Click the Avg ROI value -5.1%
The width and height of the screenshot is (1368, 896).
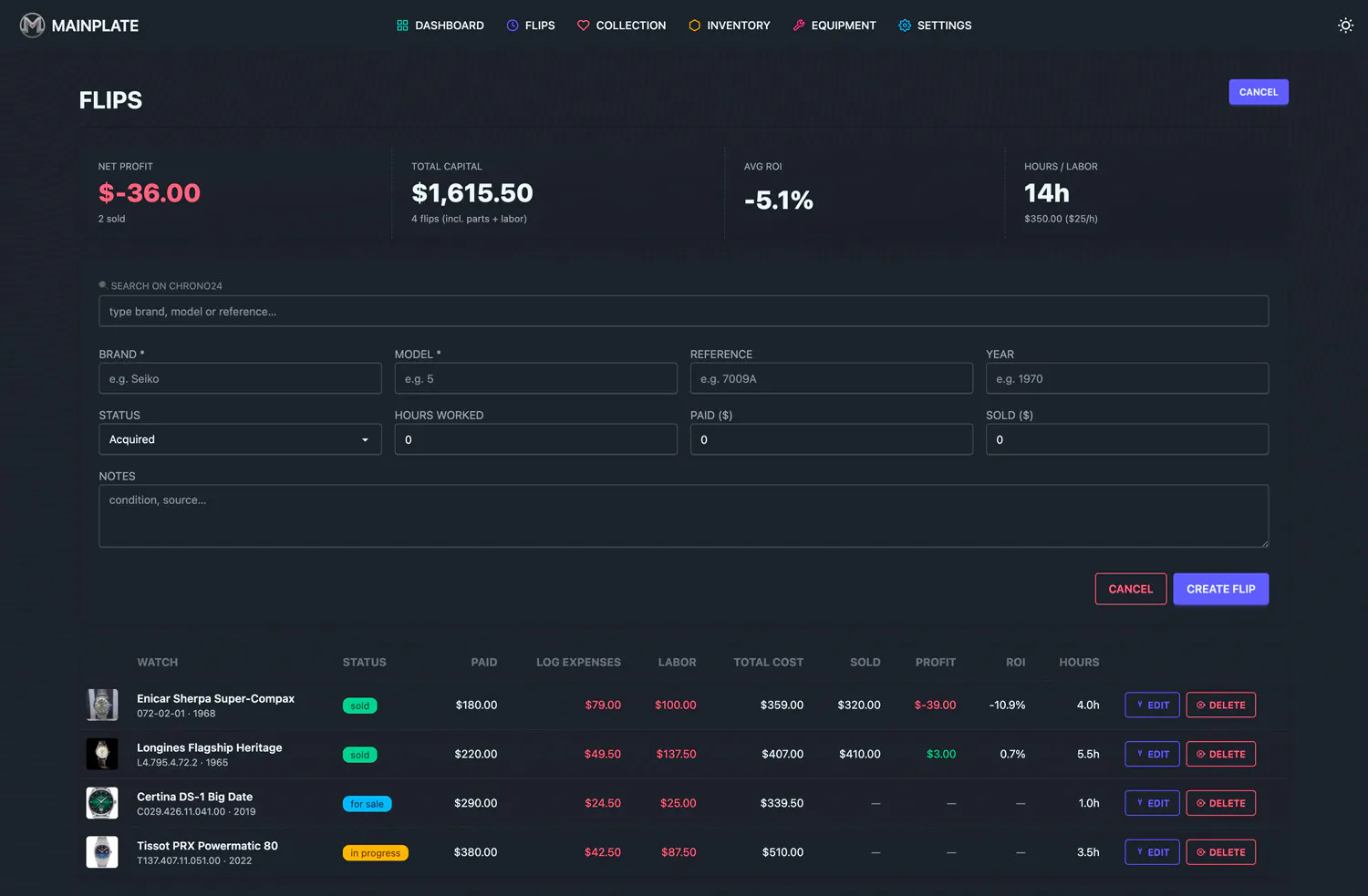(778, 201)
